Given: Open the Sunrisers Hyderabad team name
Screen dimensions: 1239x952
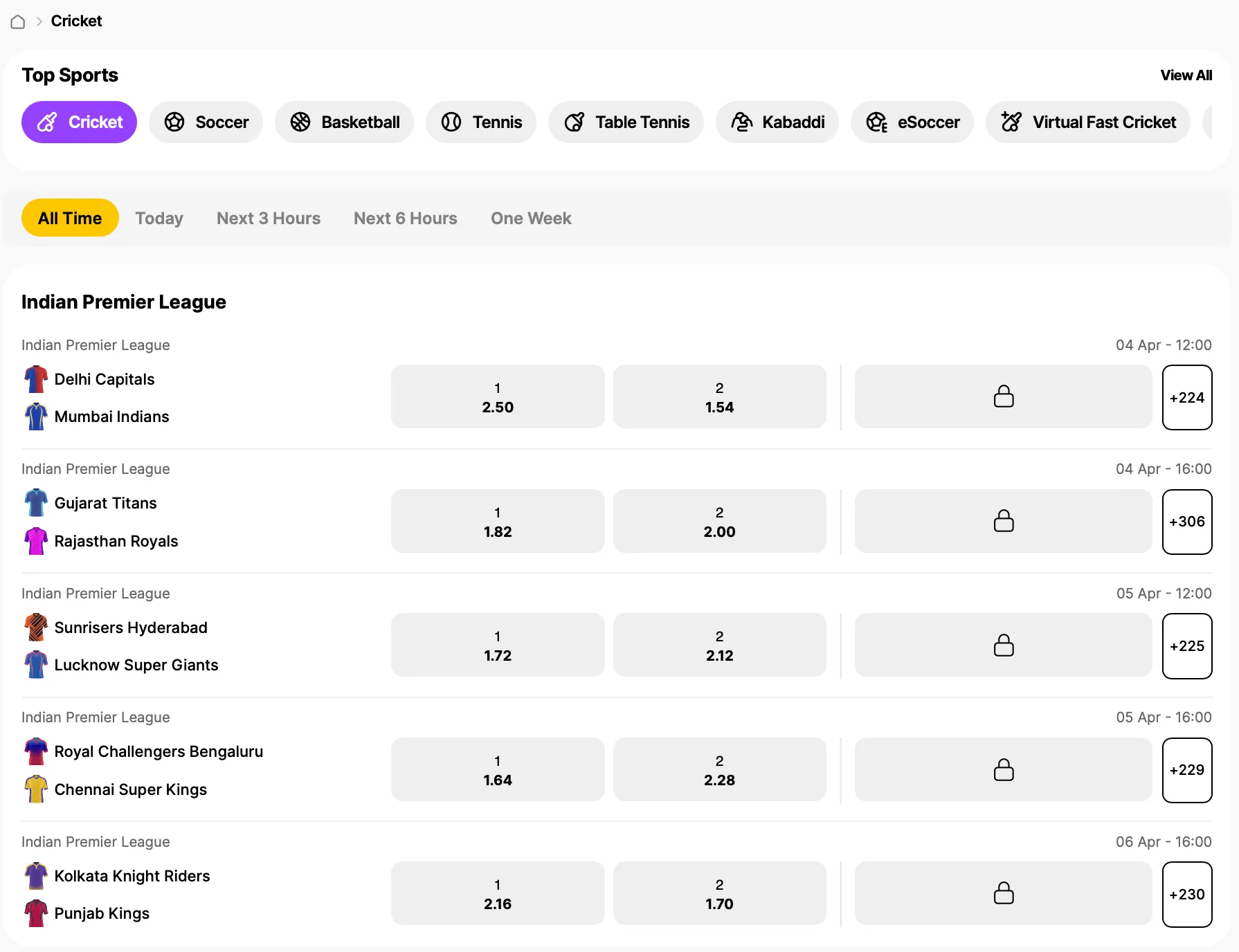Looking at the screenshot, I should (131, 628).
